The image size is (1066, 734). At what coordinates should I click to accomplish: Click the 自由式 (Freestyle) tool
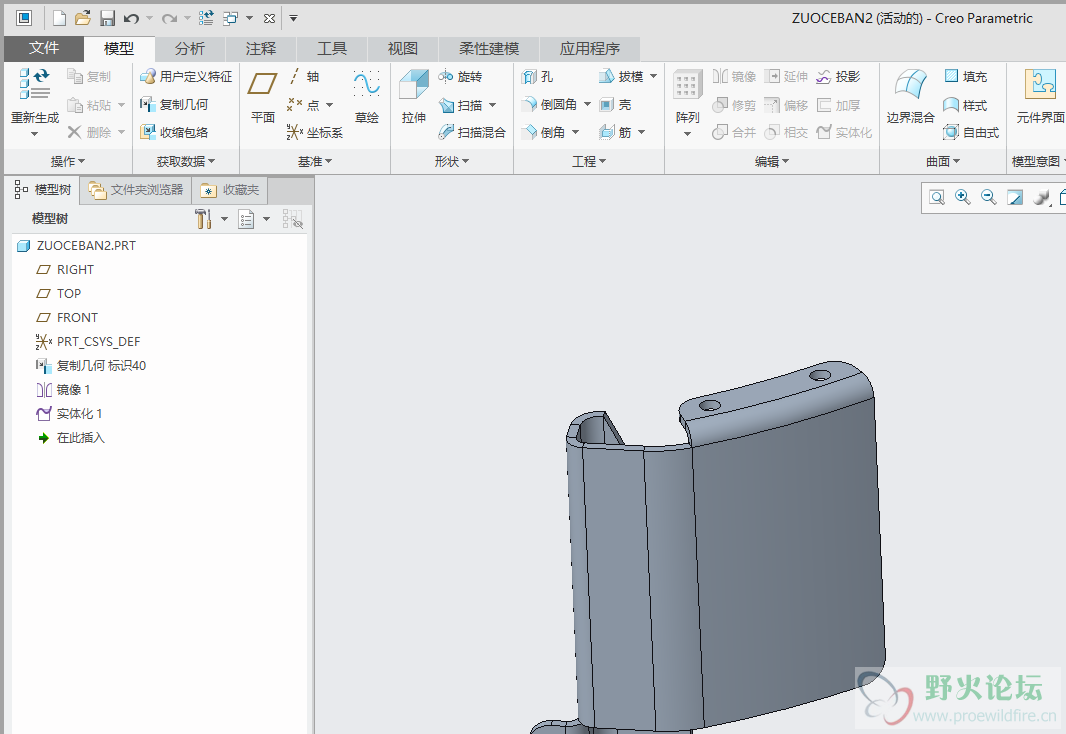tap(971, 132)
